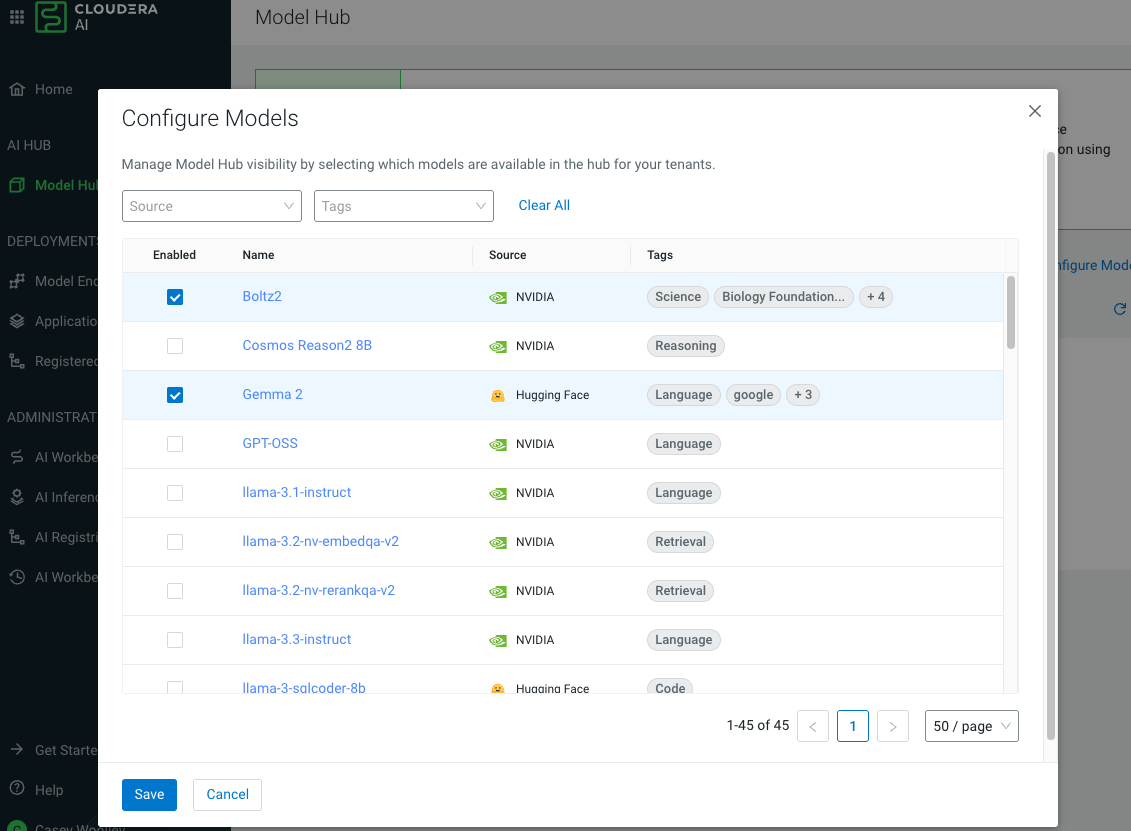The height and width of the screenshot is (831, 1131).
Task: Expand the +4 tags on Boltz2
Action: [876, 296]
